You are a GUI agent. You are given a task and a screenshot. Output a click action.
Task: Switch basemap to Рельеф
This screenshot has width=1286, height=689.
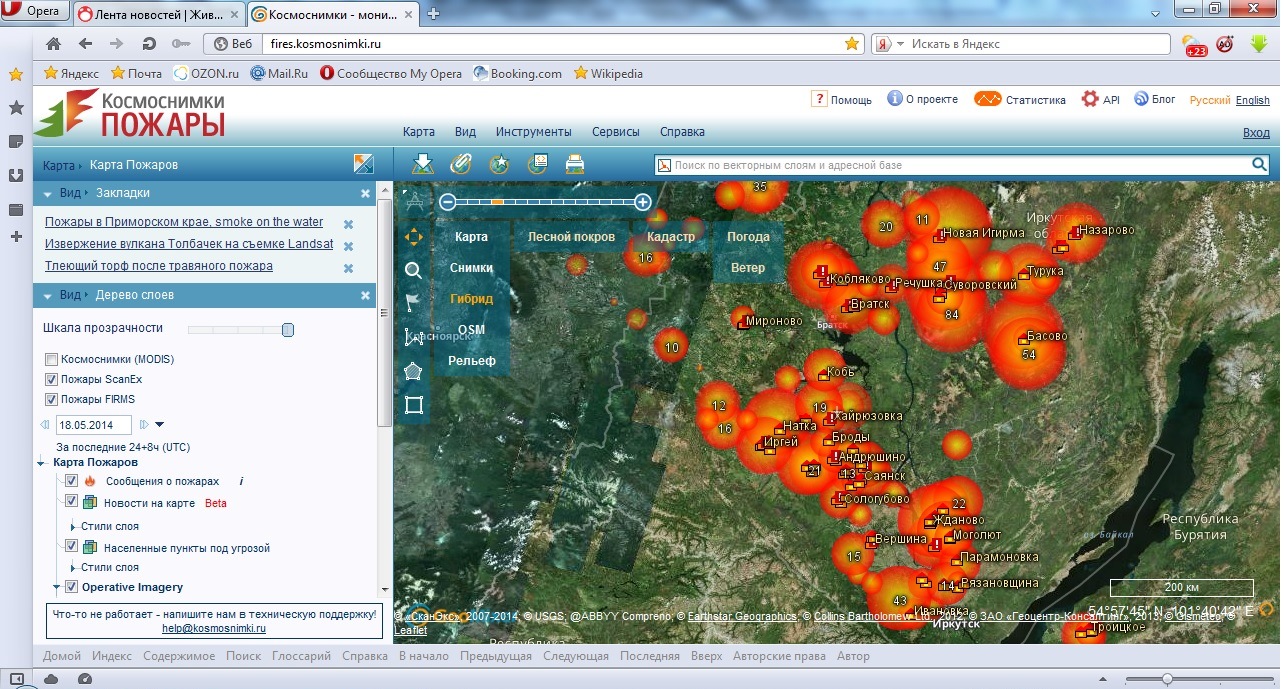click(472, 360)
